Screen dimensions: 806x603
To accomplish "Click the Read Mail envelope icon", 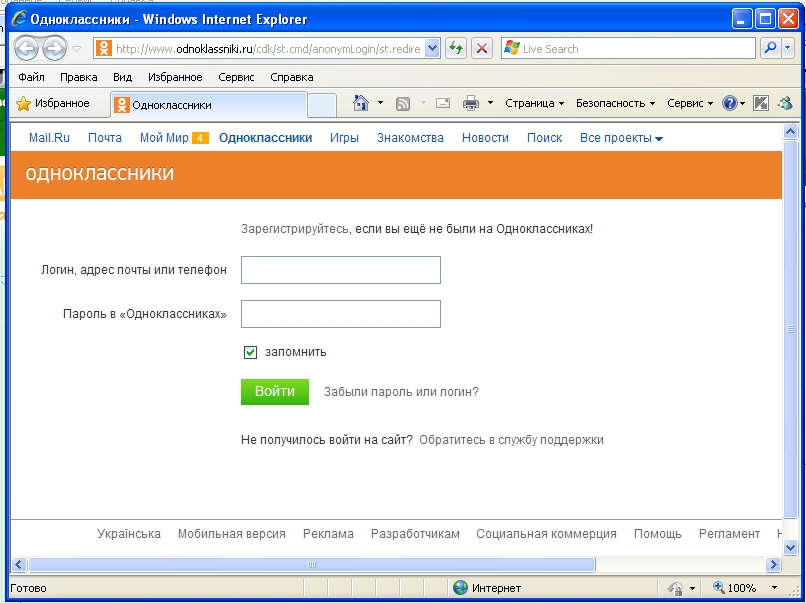I will [443, 103].
